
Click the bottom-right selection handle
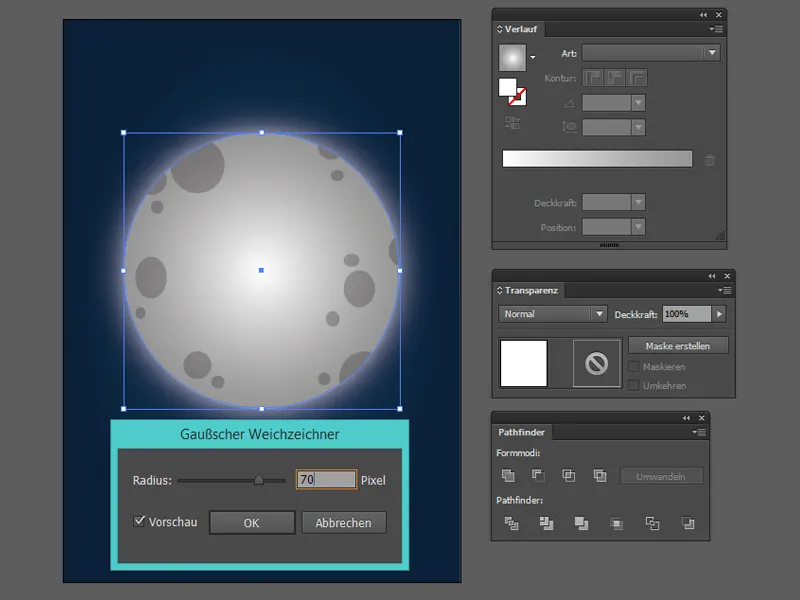tap(400, 409)
